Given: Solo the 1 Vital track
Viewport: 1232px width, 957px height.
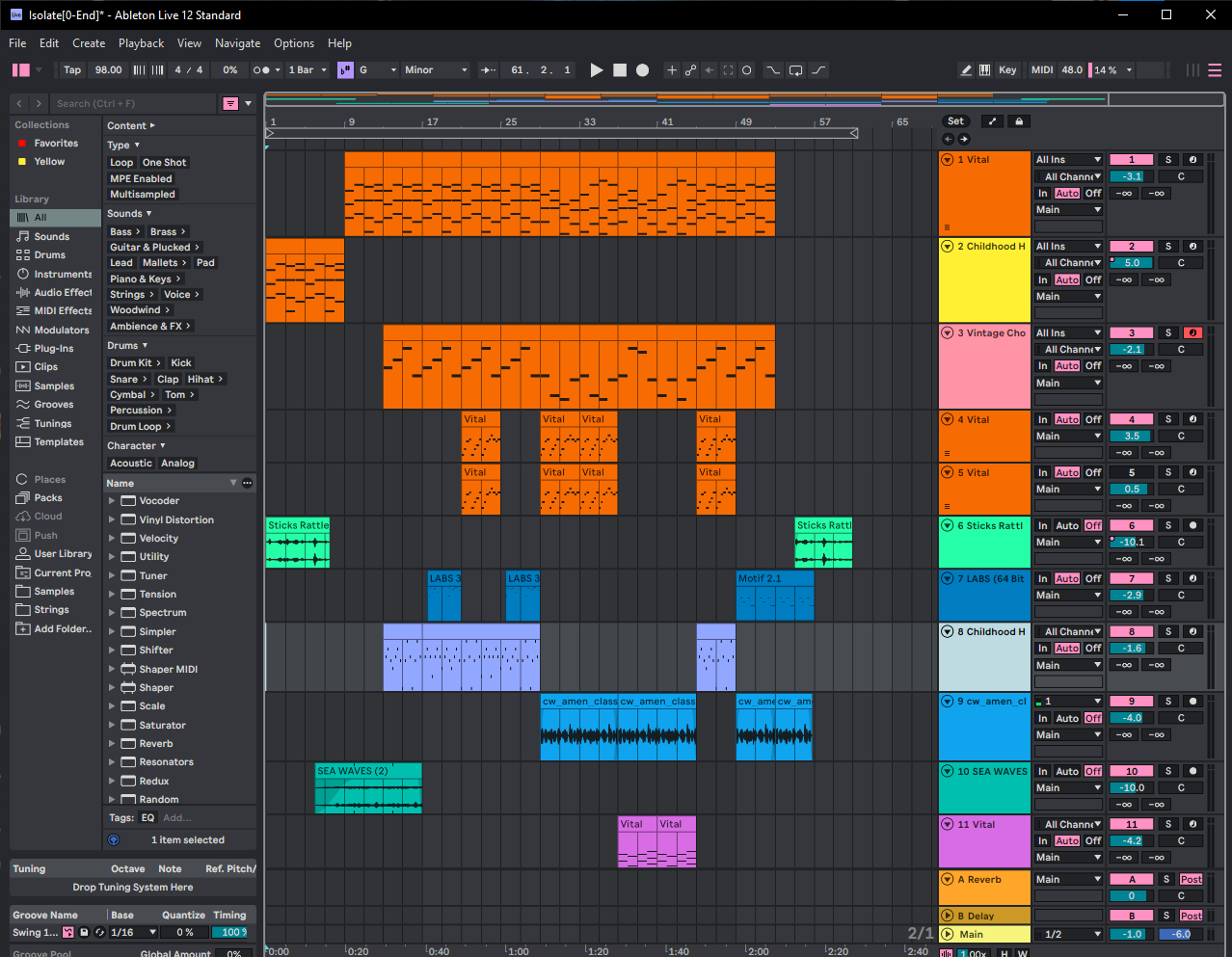Looking at the screenshot, I should tap(1167, 160).
